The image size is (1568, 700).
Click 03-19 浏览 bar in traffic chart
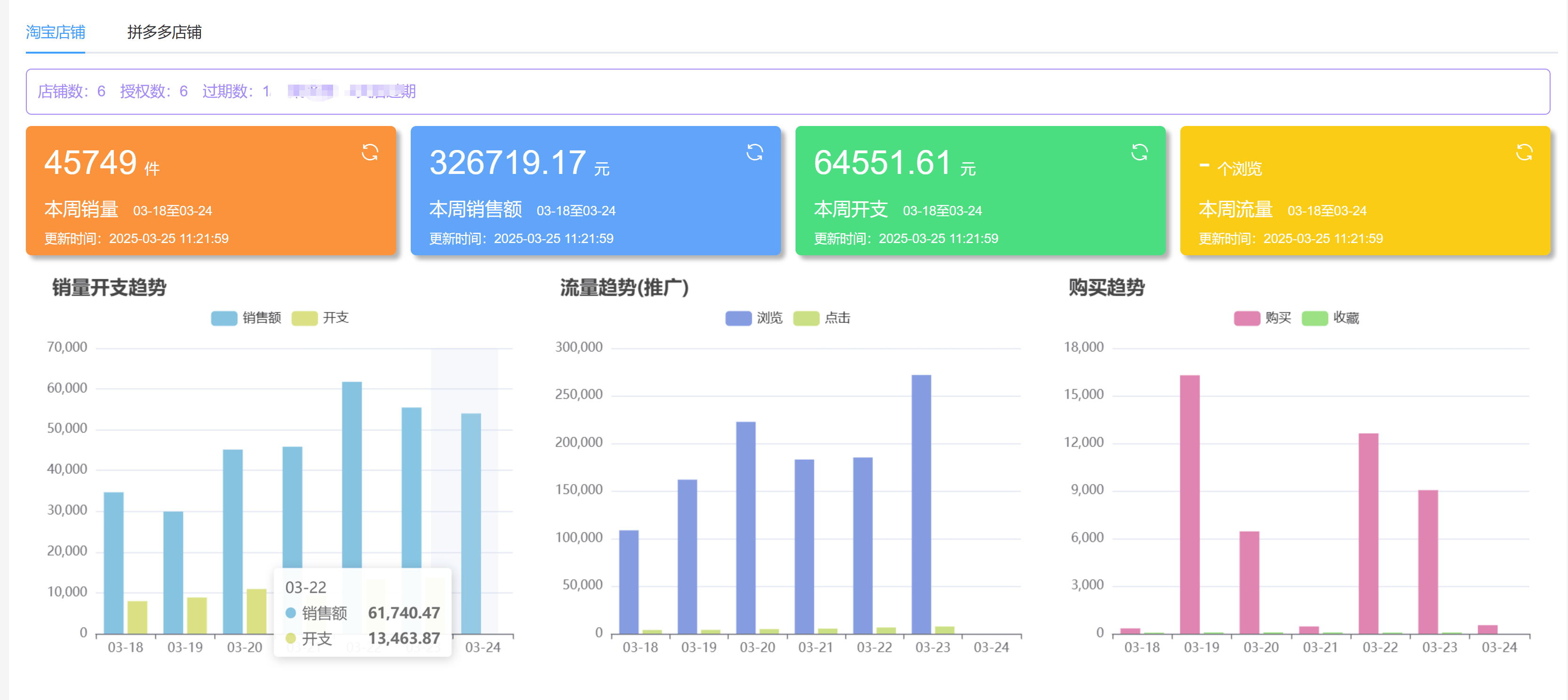coord(687,557)
